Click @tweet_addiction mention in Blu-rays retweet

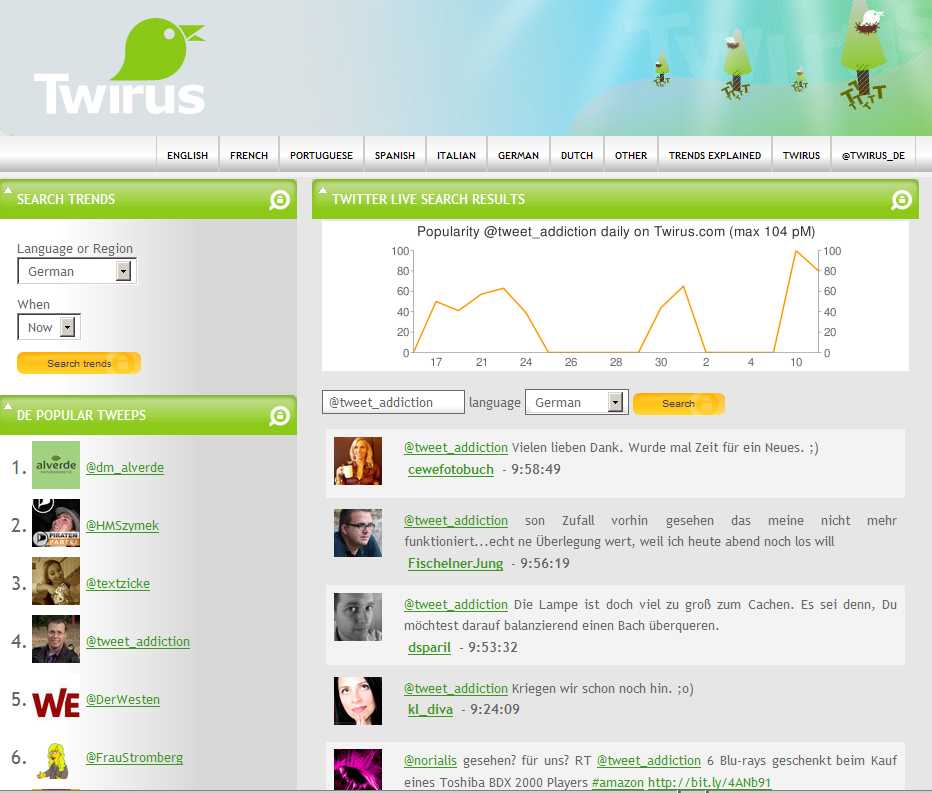click(x=648, y=761)
